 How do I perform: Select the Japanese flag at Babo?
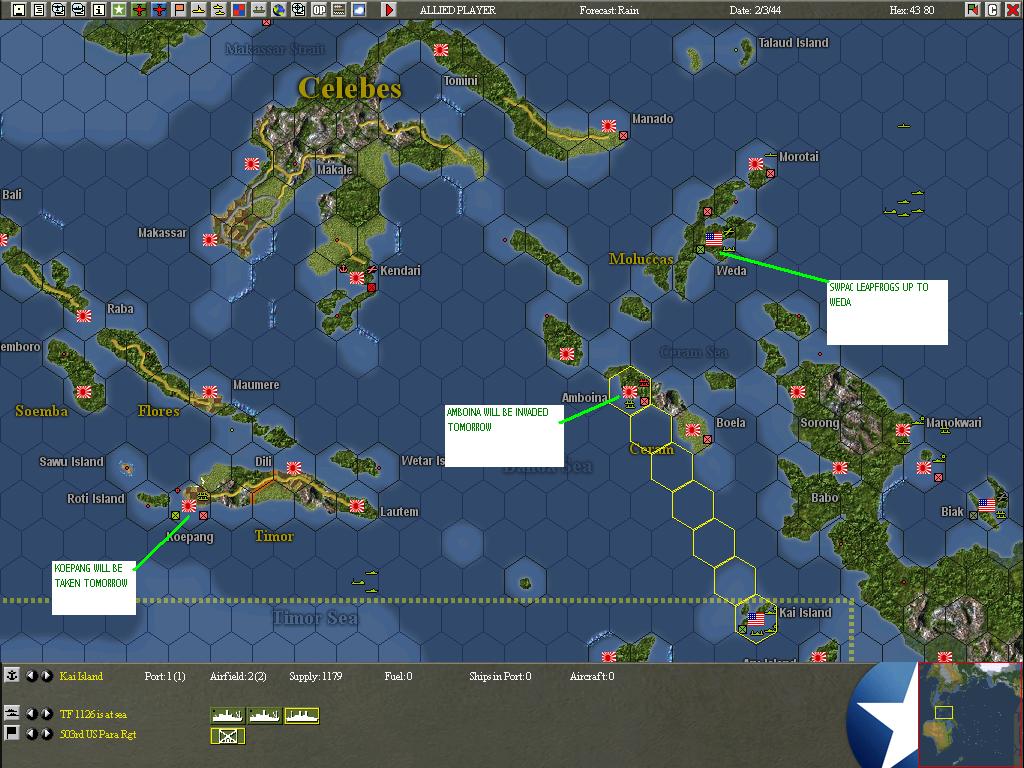click(x=840, y=468)
